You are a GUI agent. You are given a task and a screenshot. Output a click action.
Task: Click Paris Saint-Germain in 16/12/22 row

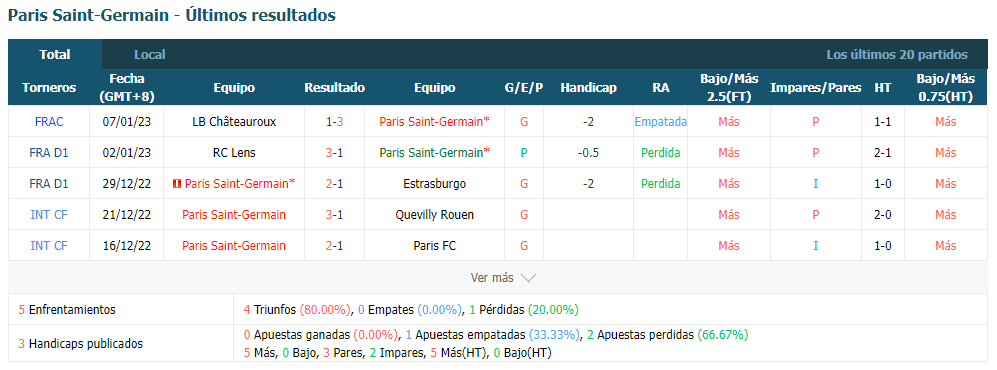(x=234, y=245)
